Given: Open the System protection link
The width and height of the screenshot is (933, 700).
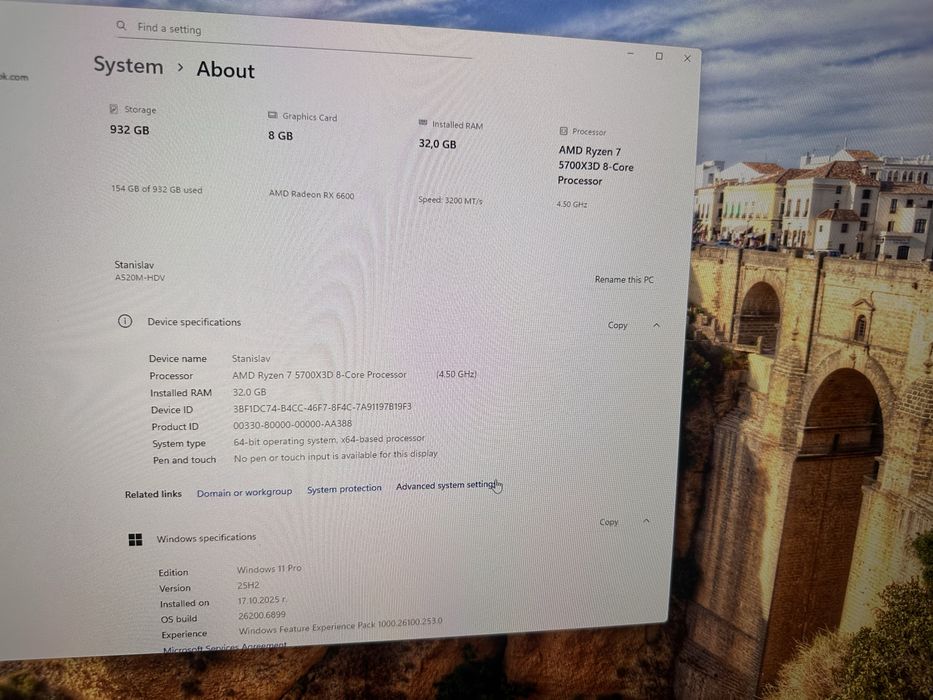Looking at the screenshot, I should [344, 489].
